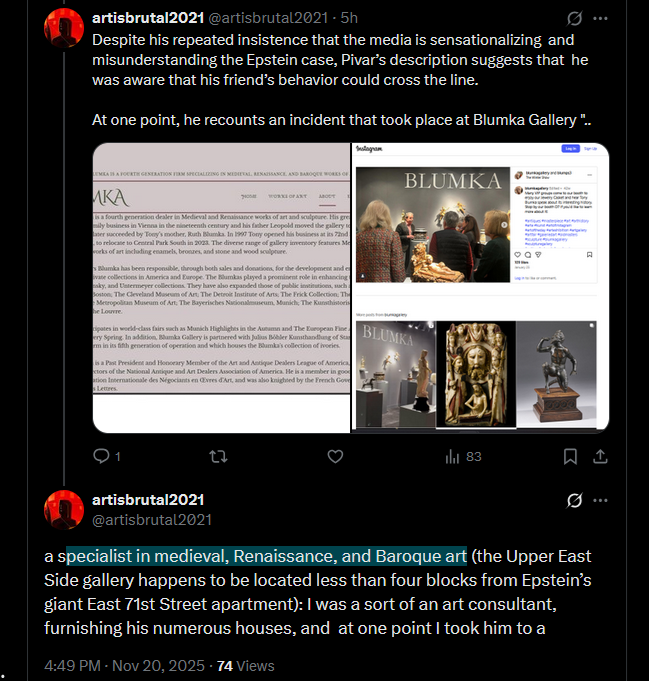Open the Blumka website screenshot image

pyautogui.click(x=222, y=288)
